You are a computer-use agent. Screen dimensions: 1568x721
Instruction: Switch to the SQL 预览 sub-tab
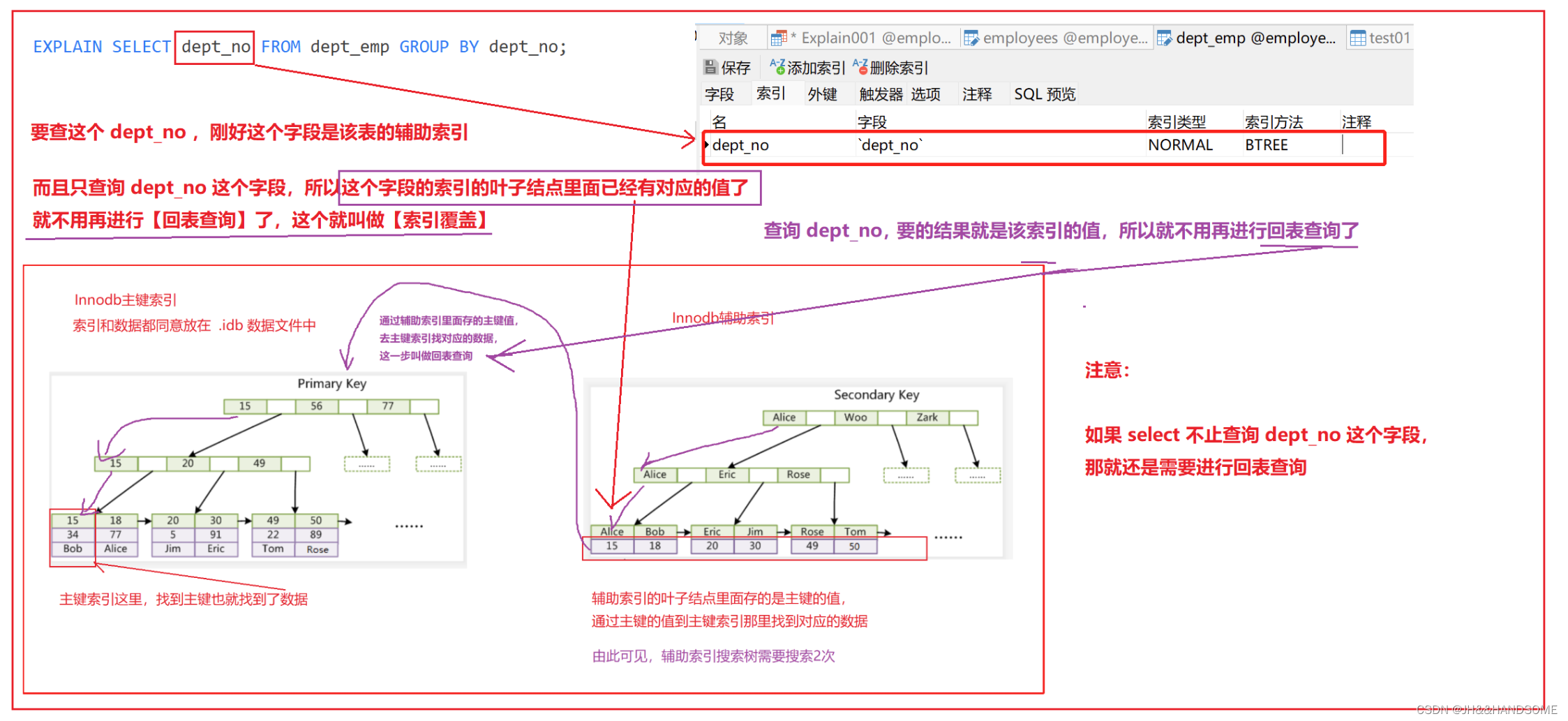1045,94
